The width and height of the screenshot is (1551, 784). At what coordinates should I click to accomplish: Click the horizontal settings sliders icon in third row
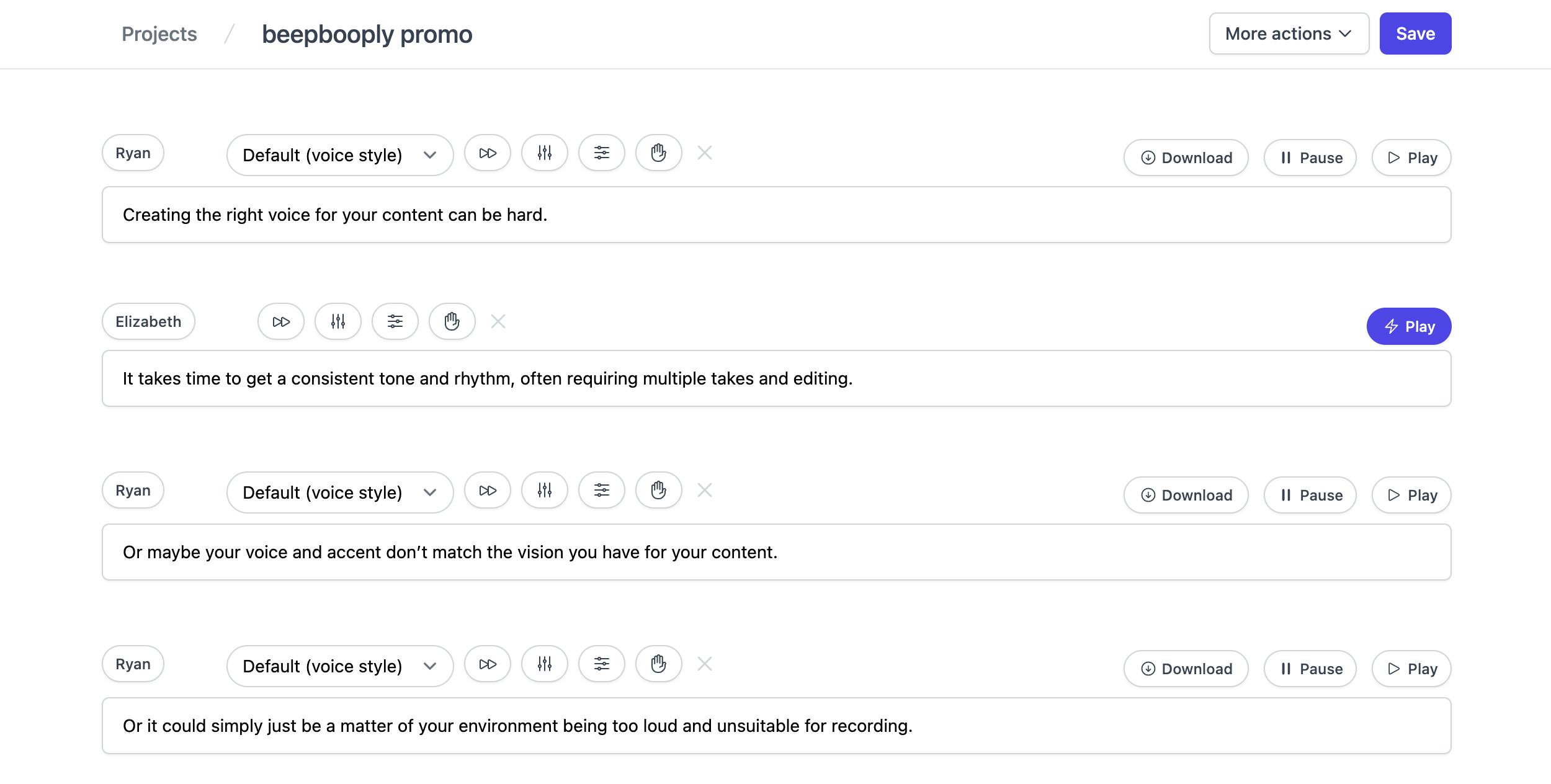click(602, 491)
